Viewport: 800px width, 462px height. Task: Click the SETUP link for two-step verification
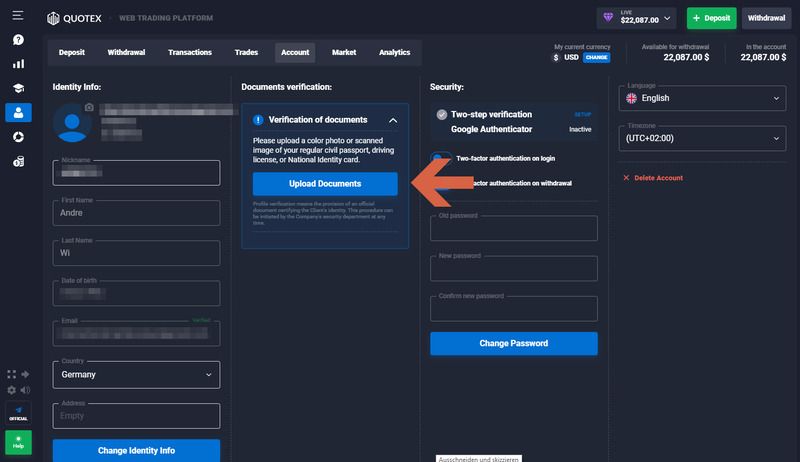pos(583,115)
